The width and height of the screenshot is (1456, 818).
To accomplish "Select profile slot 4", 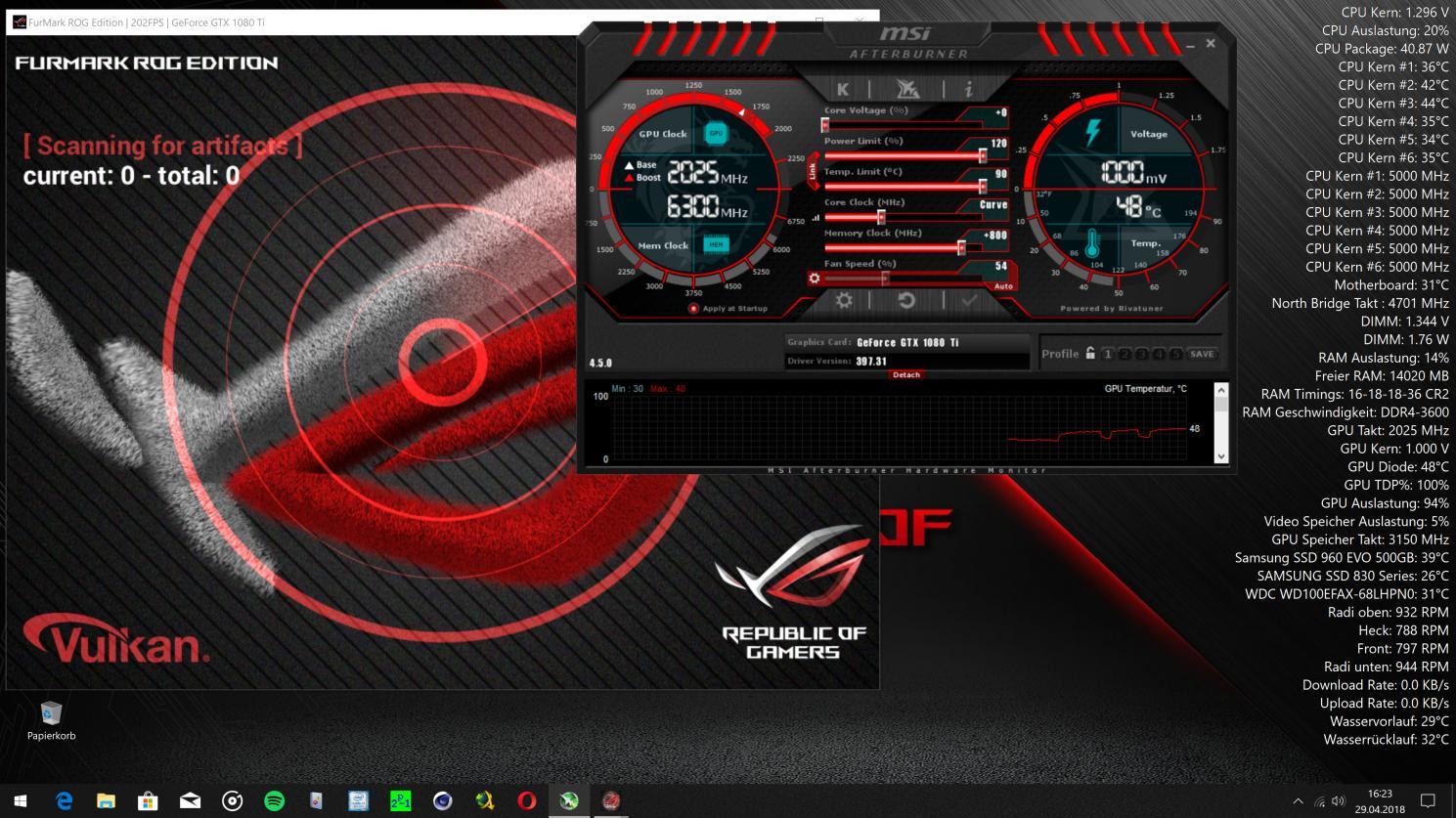I will click(x=1158, y=354).
